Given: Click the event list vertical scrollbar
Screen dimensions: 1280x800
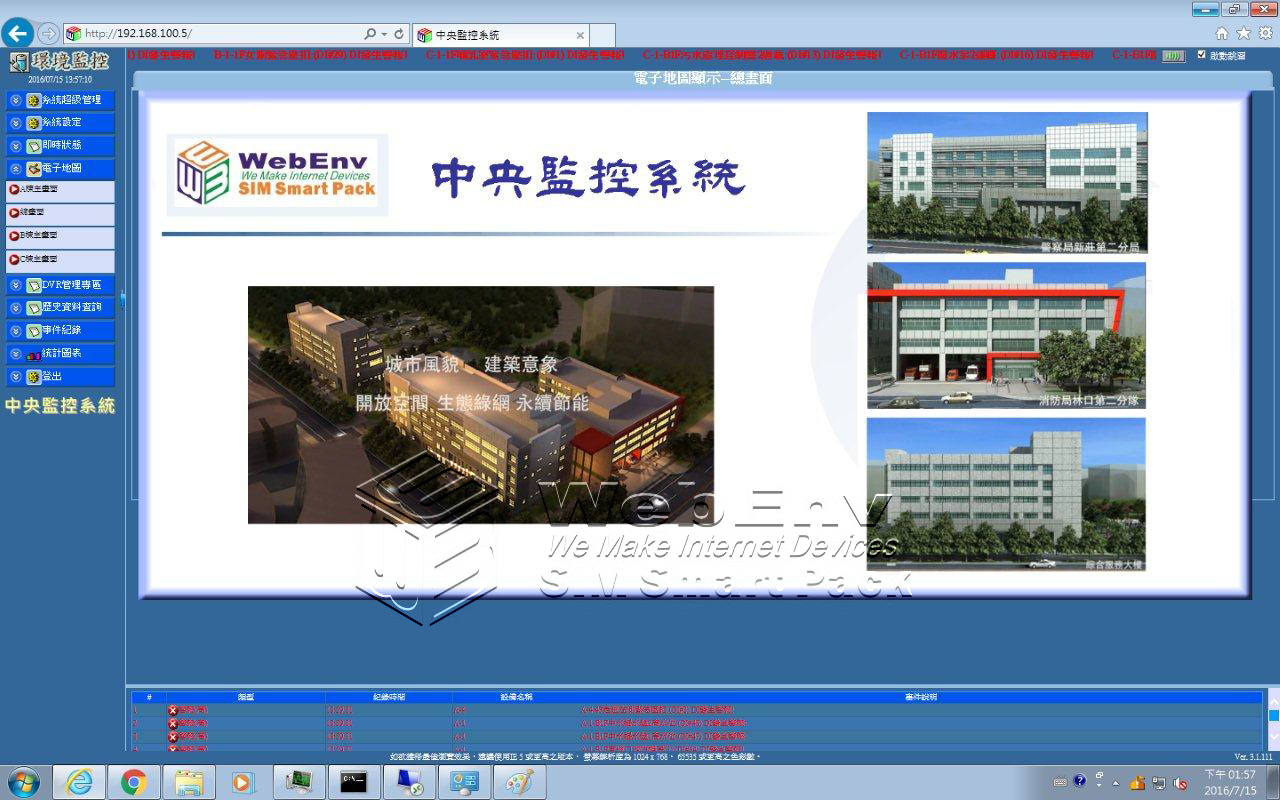Looking at the screenshot, I should click(1273, 718).
